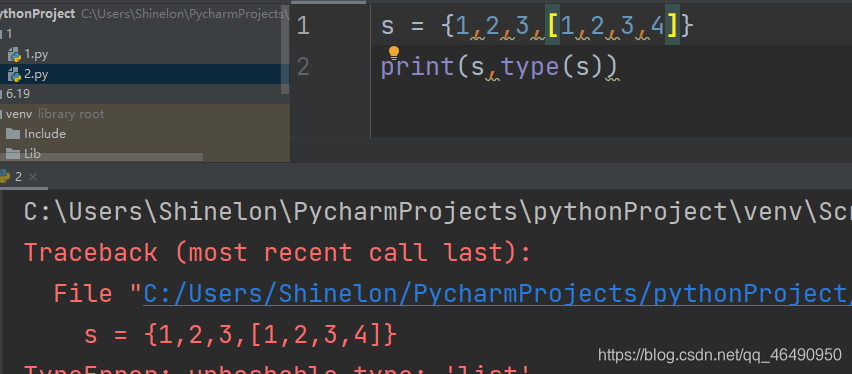Place cursor in the set assignment line
Viewport: 852px width, 374px height.
[x=537, y=26]
